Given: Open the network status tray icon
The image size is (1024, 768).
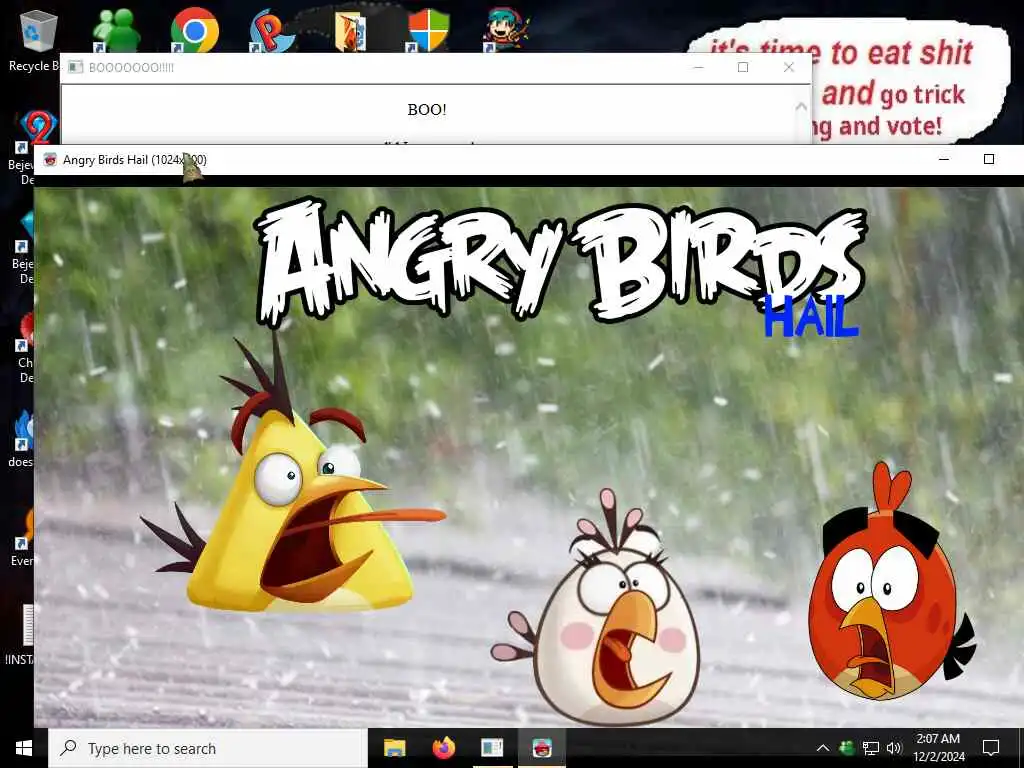Looking at the screenshot, I should coord(871,748).
